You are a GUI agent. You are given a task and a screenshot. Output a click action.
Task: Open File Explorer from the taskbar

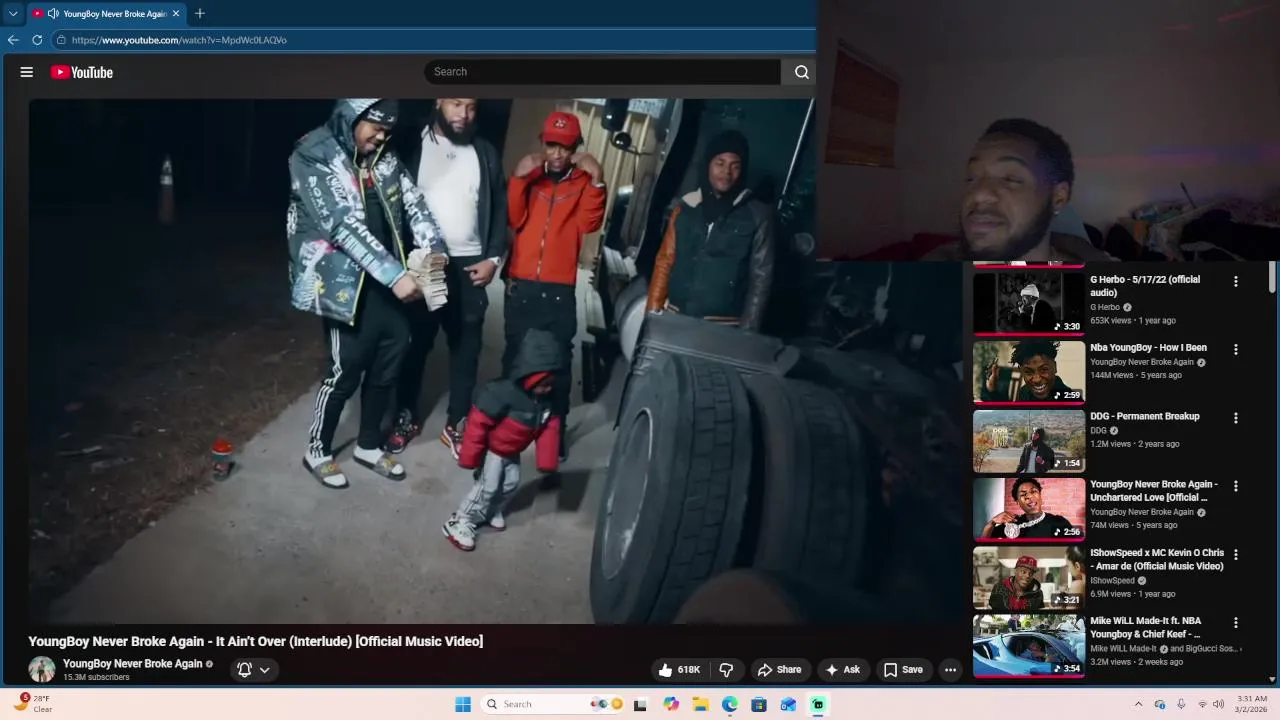pyautogui.click(x=701, y=704)
